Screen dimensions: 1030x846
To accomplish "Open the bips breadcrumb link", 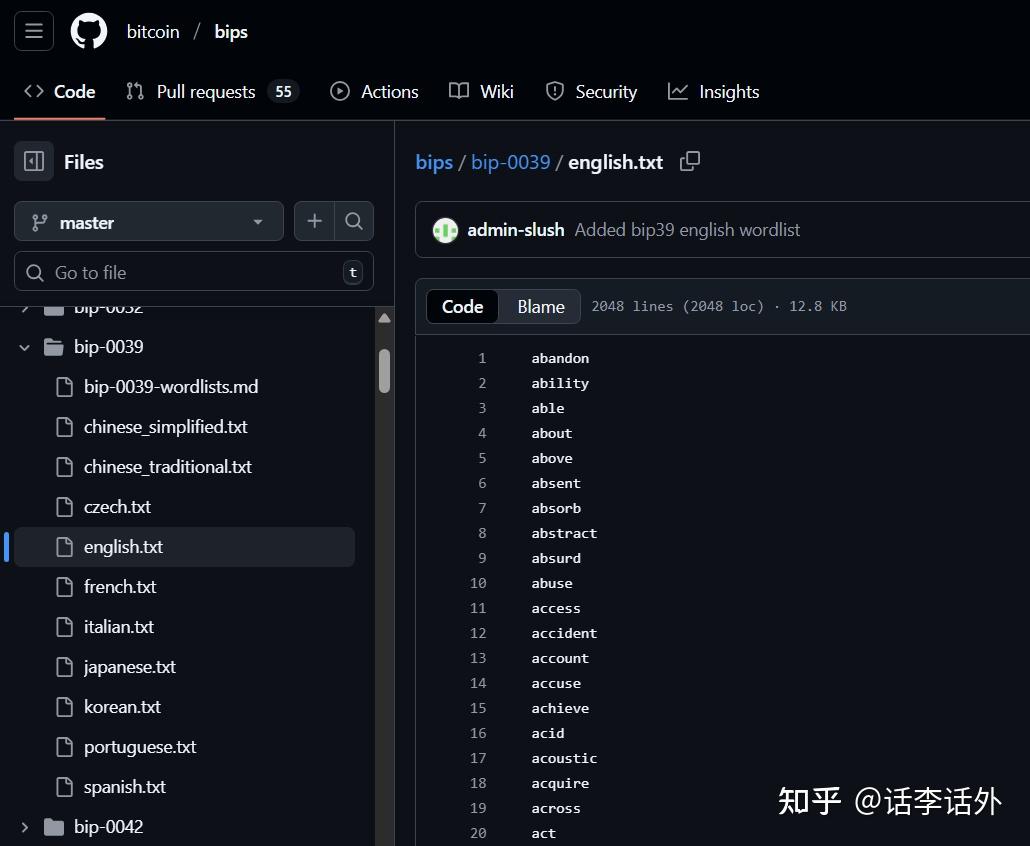I will click(434, 162).
